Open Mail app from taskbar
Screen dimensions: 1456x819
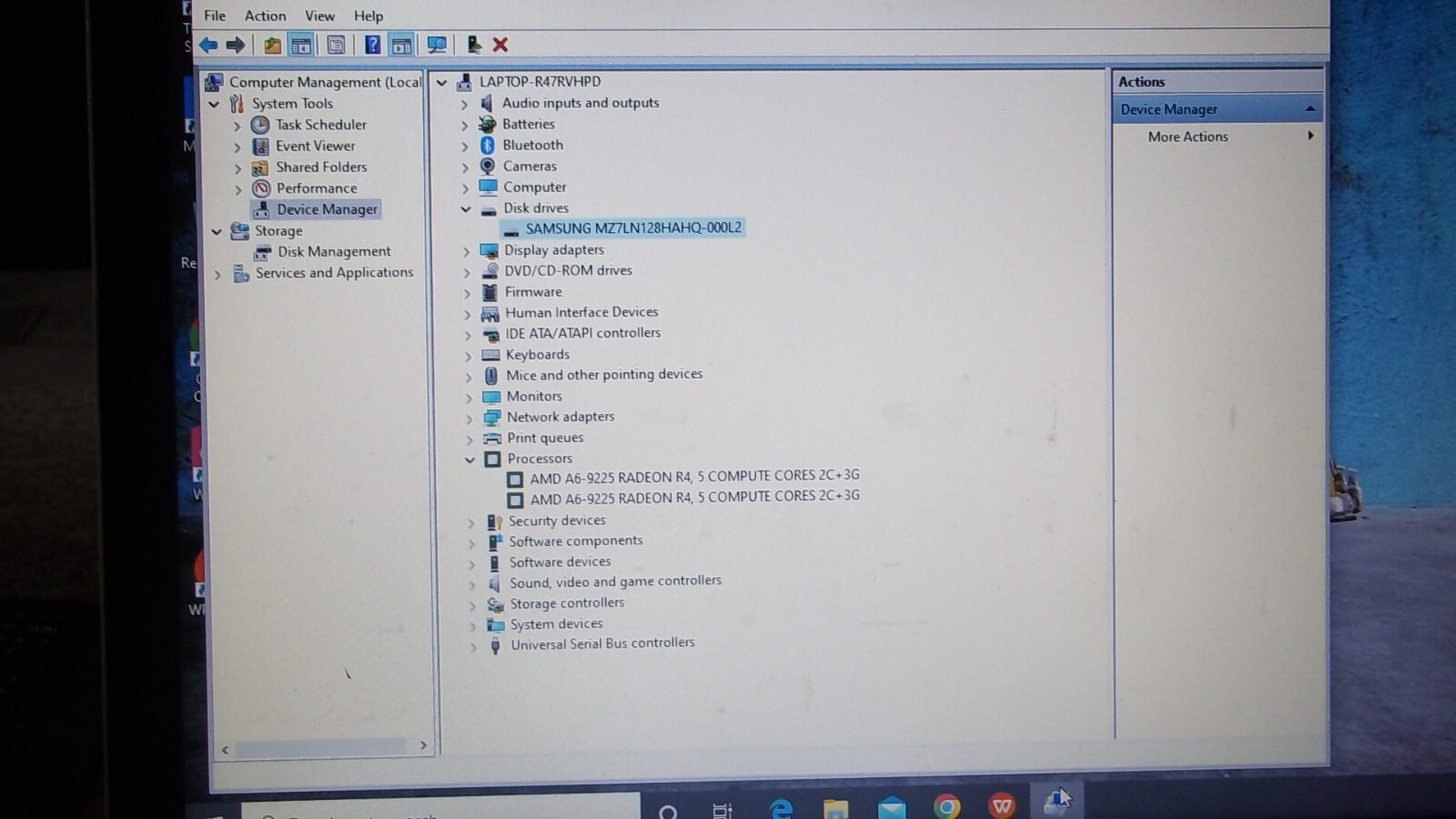tap(892, 807)
